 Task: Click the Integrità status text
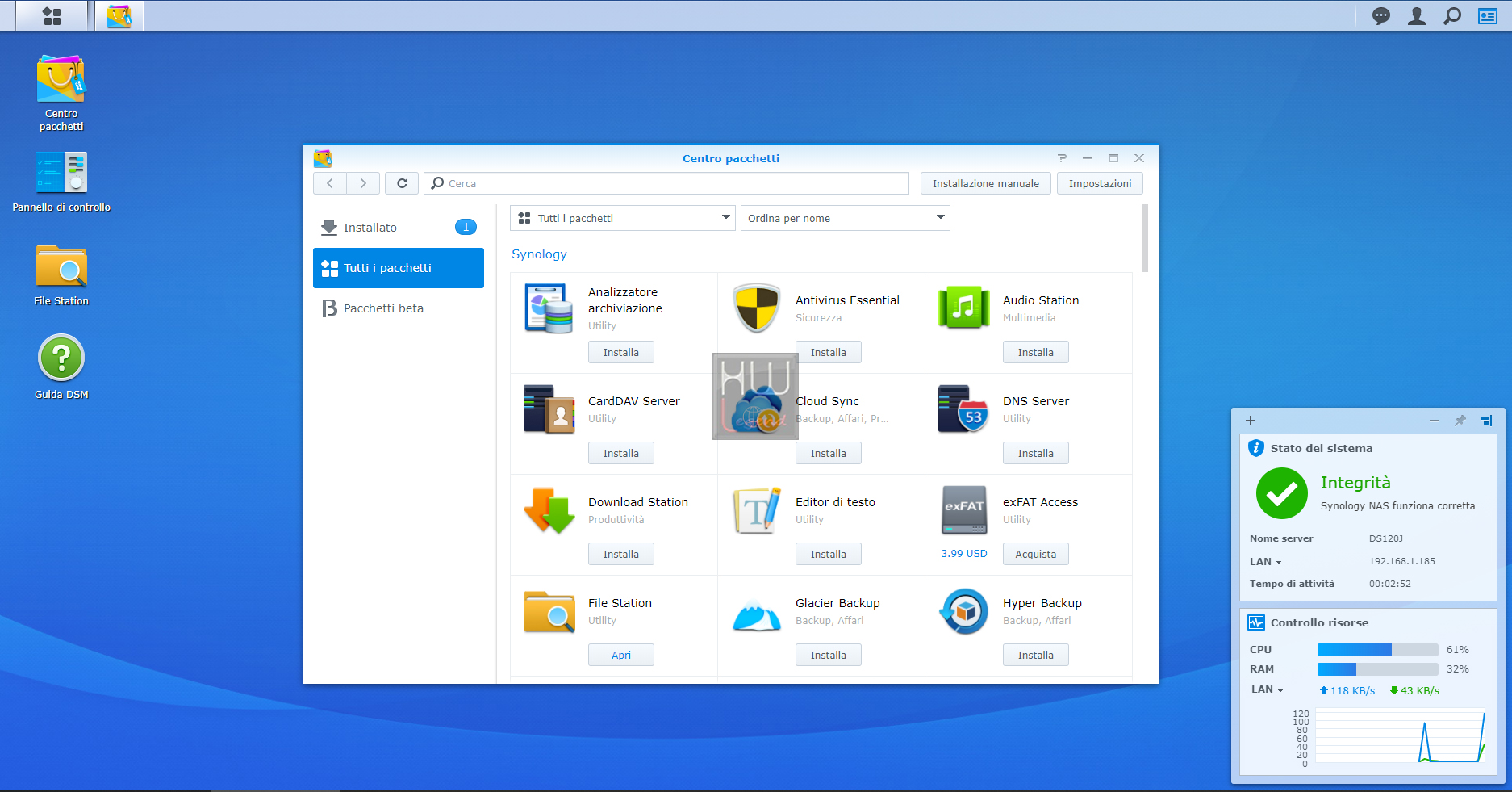tap(1355, 483)
